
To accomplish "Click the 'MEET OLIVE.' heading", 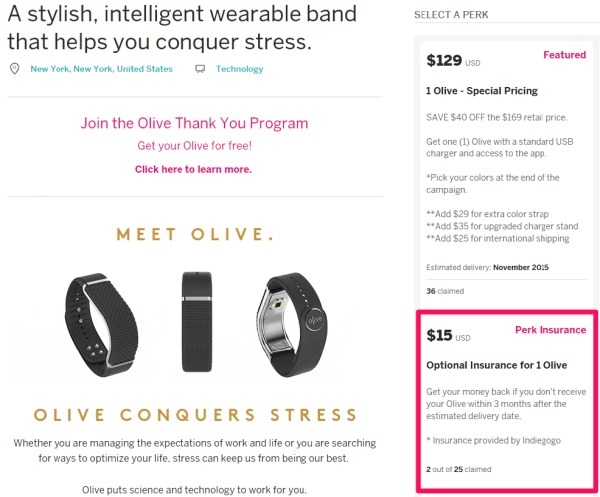I will (194, 235).
